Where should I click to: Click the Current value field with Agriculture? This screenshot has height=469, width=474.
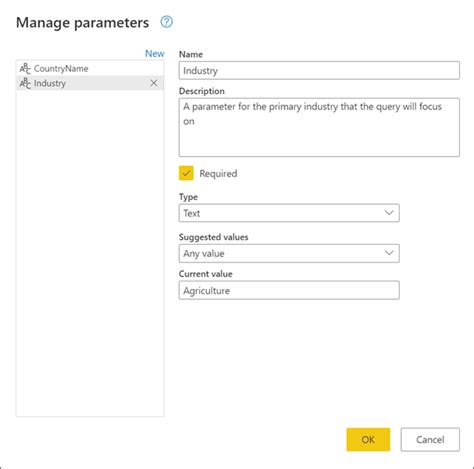point(289,290)
